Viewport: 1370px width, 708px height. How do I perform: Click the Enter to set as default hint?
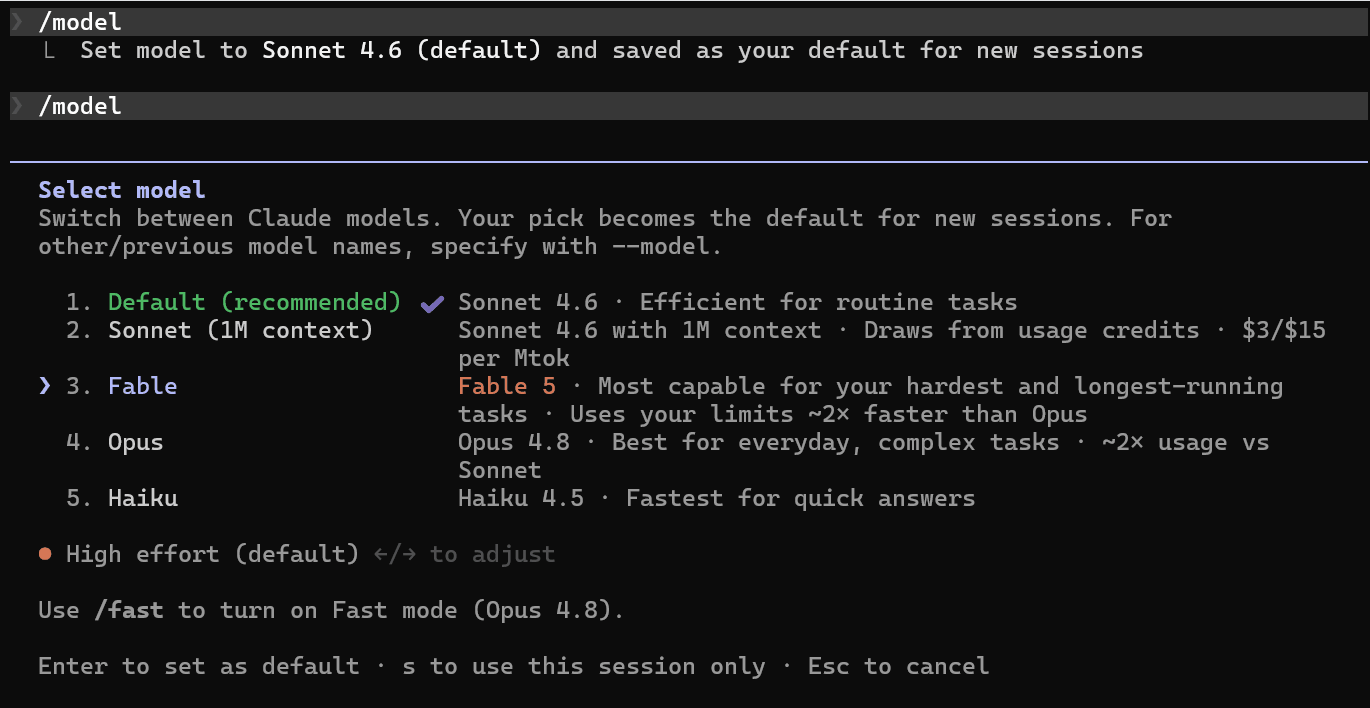click(198, 666)
